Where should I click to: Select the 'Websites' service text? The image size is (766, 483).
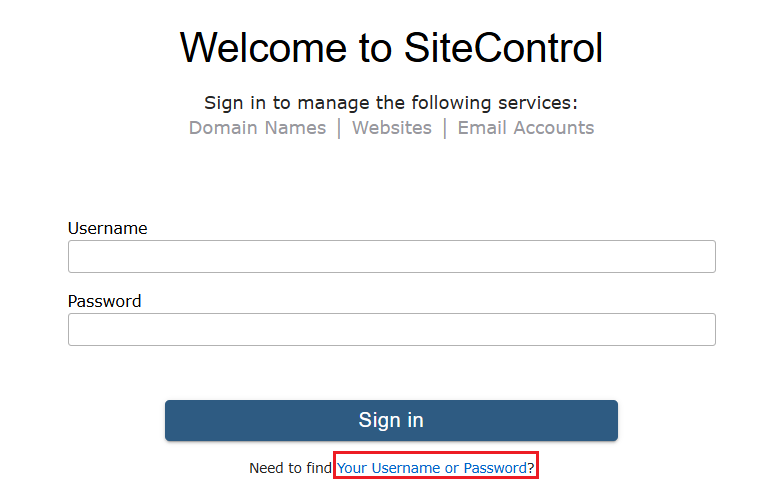tap(392, 128)
